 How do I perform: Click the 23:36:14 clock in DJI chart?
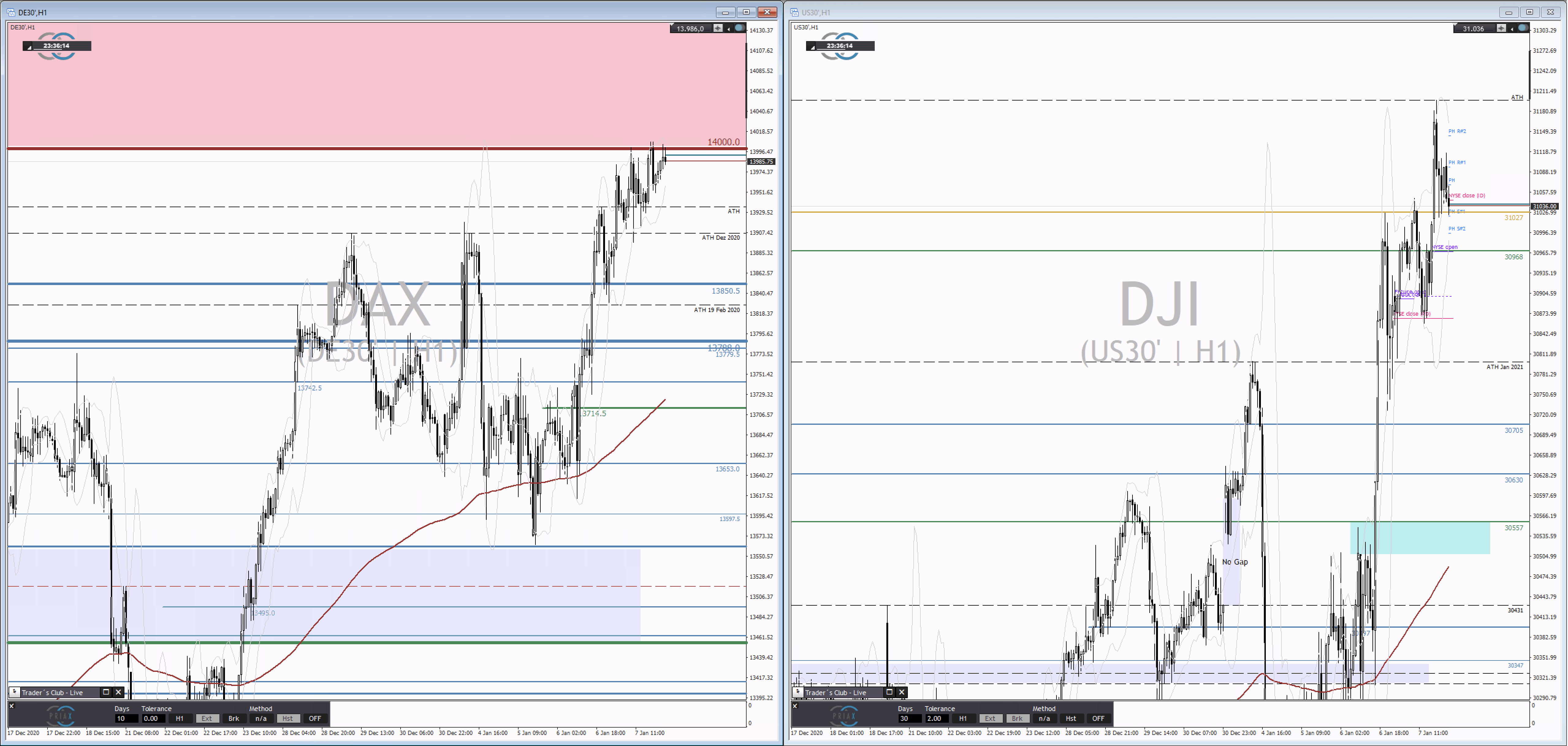point(839,46)
